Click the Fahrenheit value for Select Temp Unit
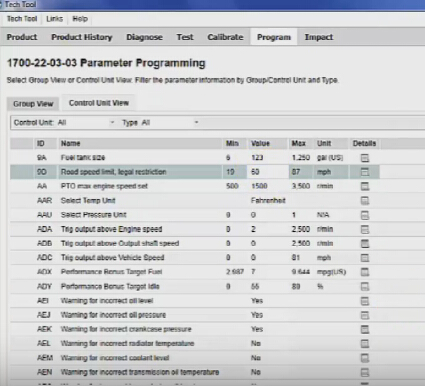425x386 pixels. coord(268,201)
